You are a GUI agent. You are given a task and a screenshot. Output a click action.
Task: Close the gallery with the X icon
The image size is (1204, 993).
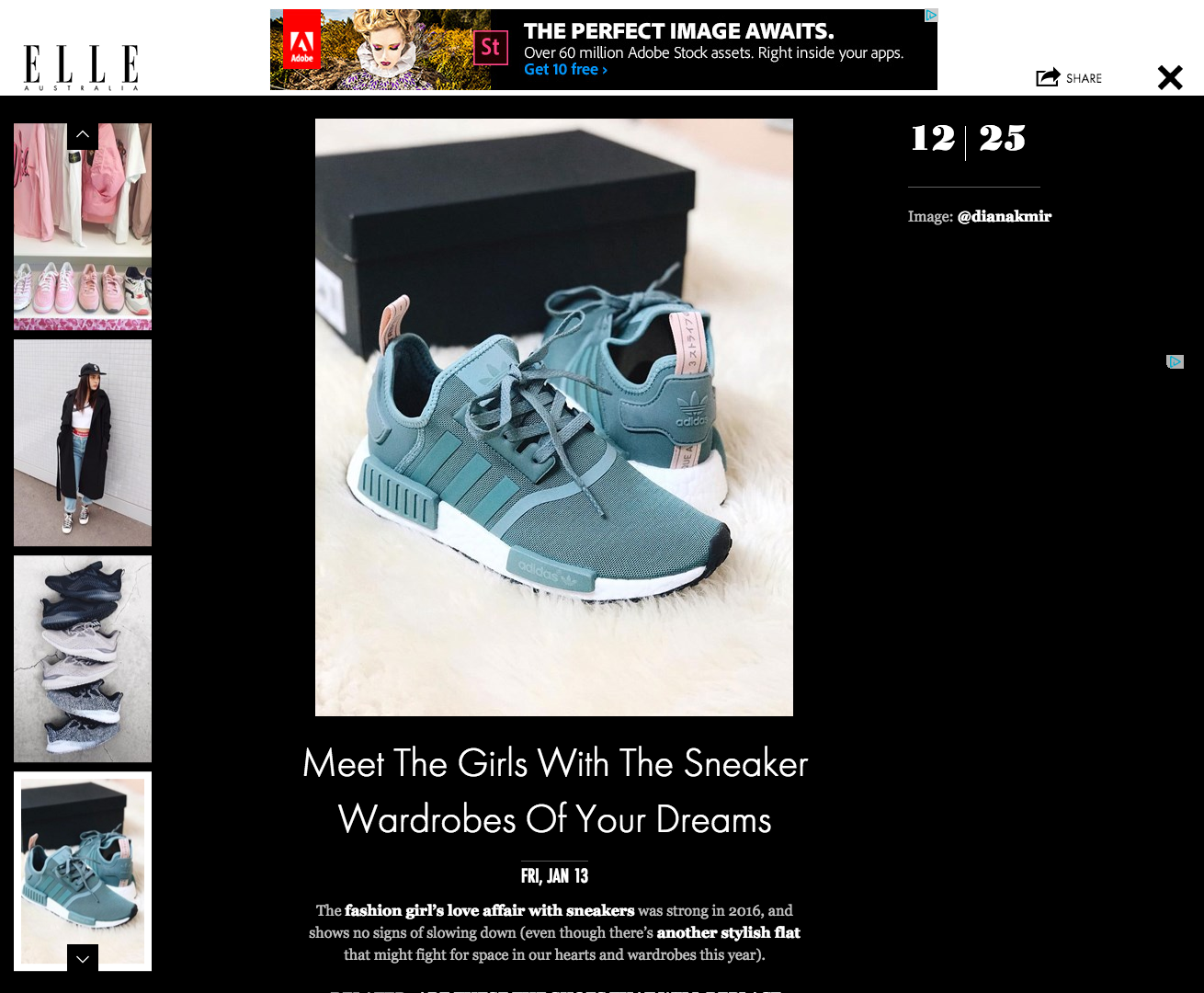(1170, 77)
